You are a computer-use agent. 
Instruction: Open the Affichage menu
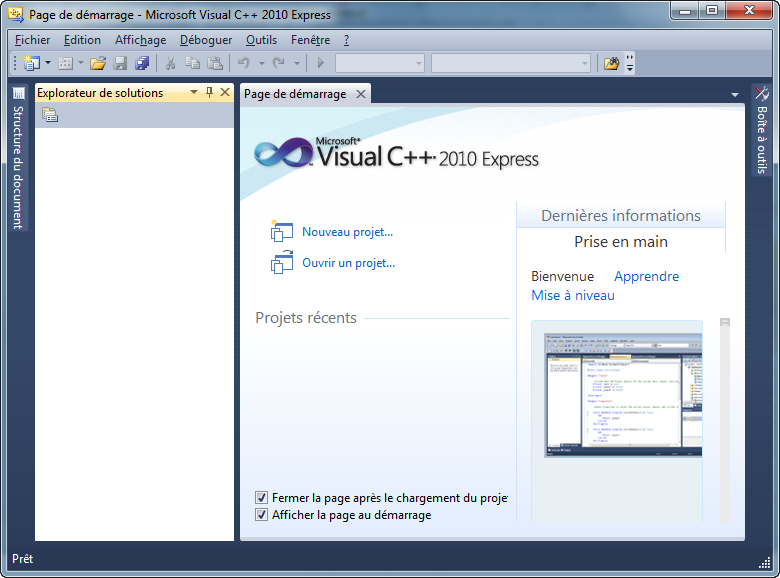(140, 40)
